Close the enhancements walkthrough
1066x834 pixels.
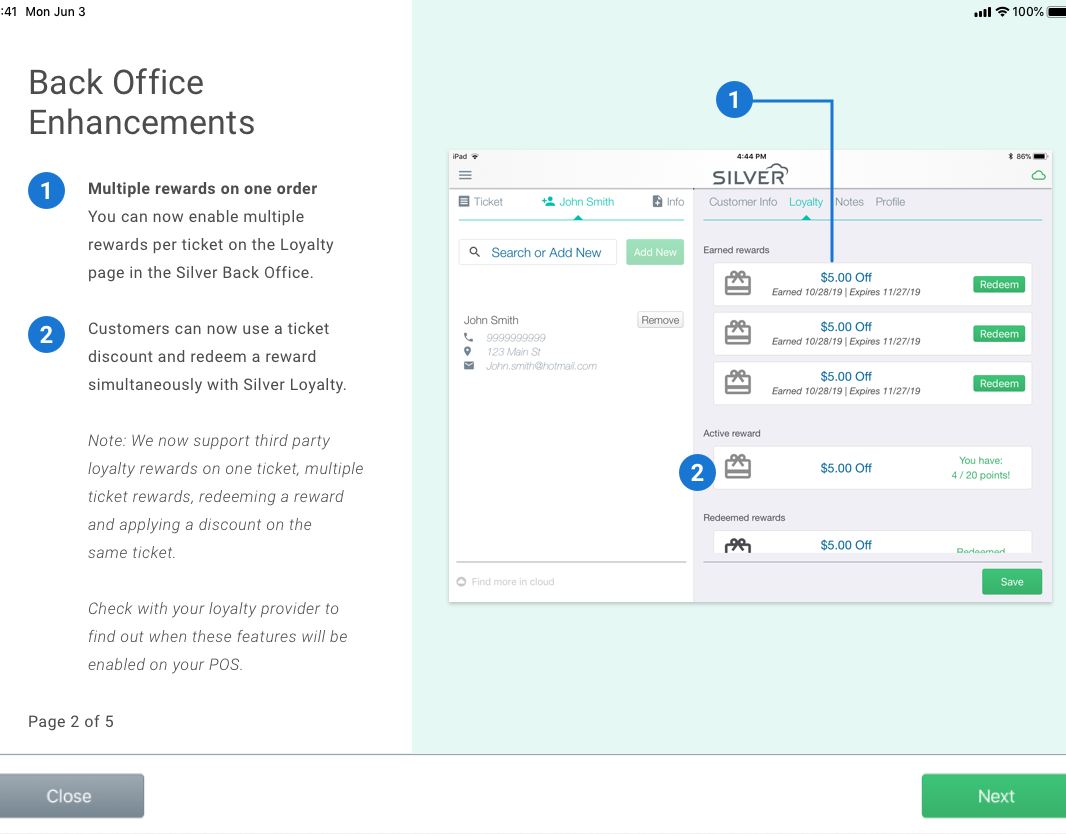click(71, 796)
